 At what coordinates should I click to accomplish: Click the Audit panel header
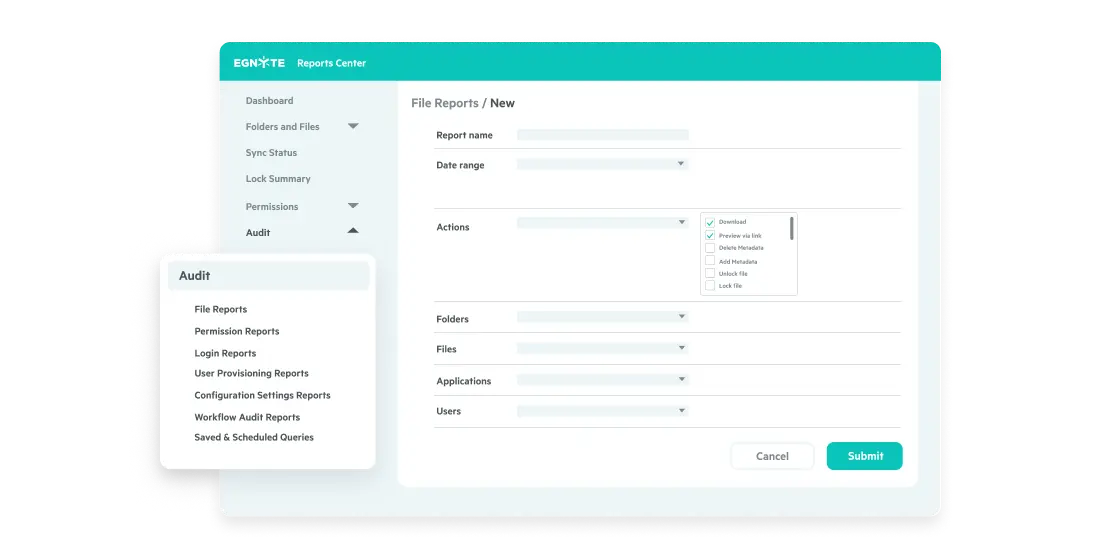268,276
